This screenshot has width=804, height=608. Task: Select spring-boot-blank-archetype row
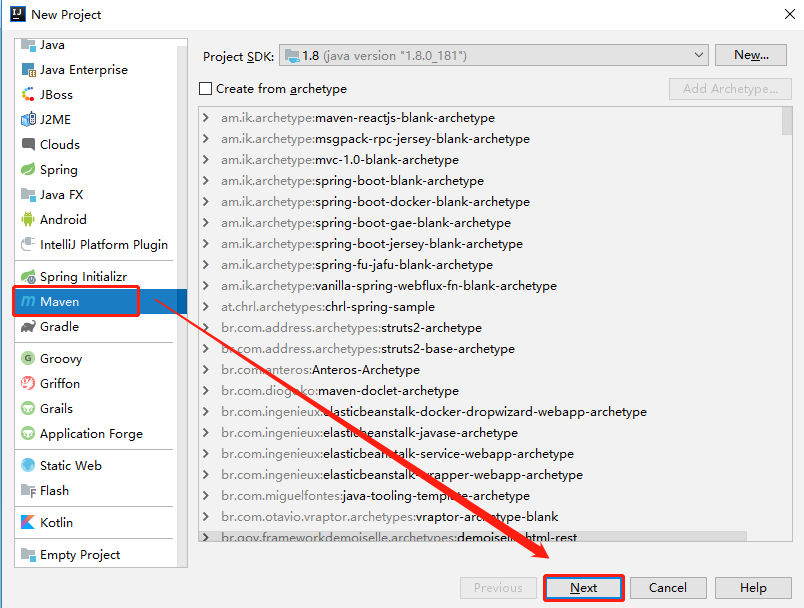click(x=490, y=180)
